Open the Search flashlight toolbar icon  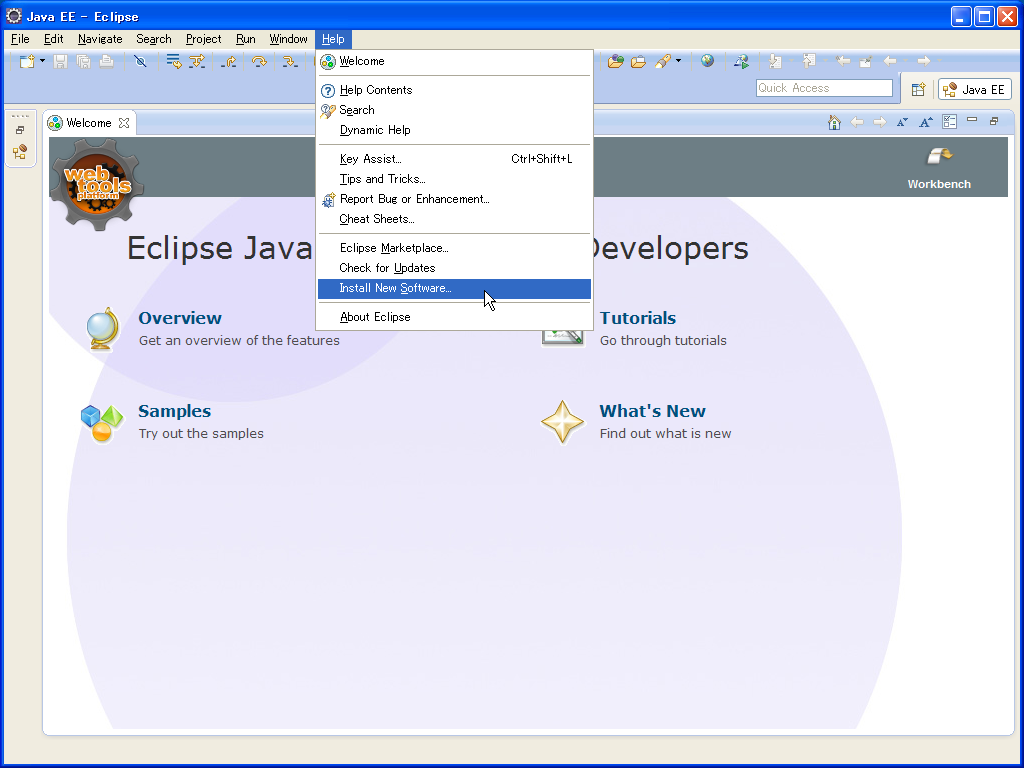tap(665, 61)
